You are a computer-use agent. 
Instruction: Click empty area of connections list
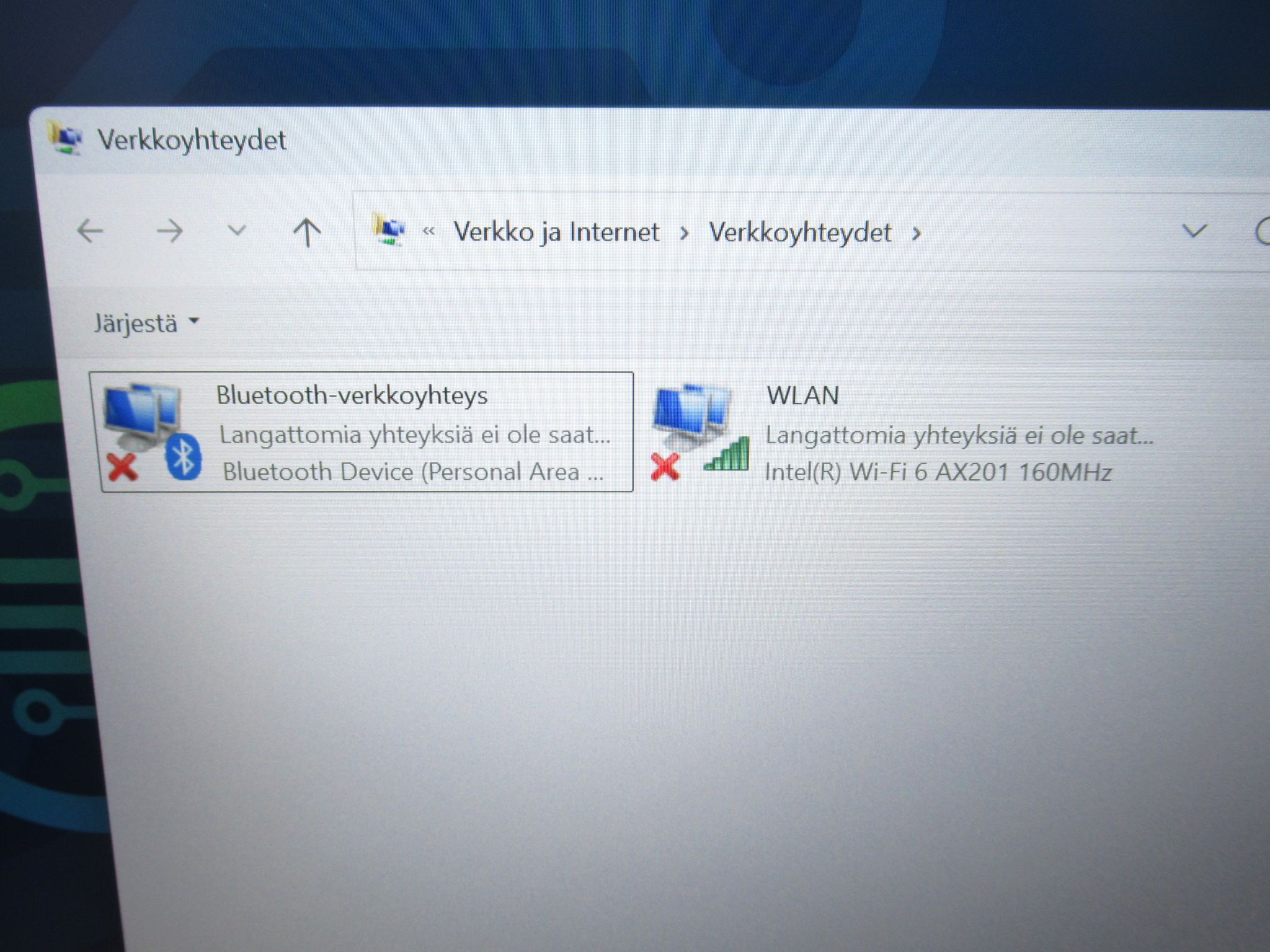pyautogui.click(x=682, y=713)
